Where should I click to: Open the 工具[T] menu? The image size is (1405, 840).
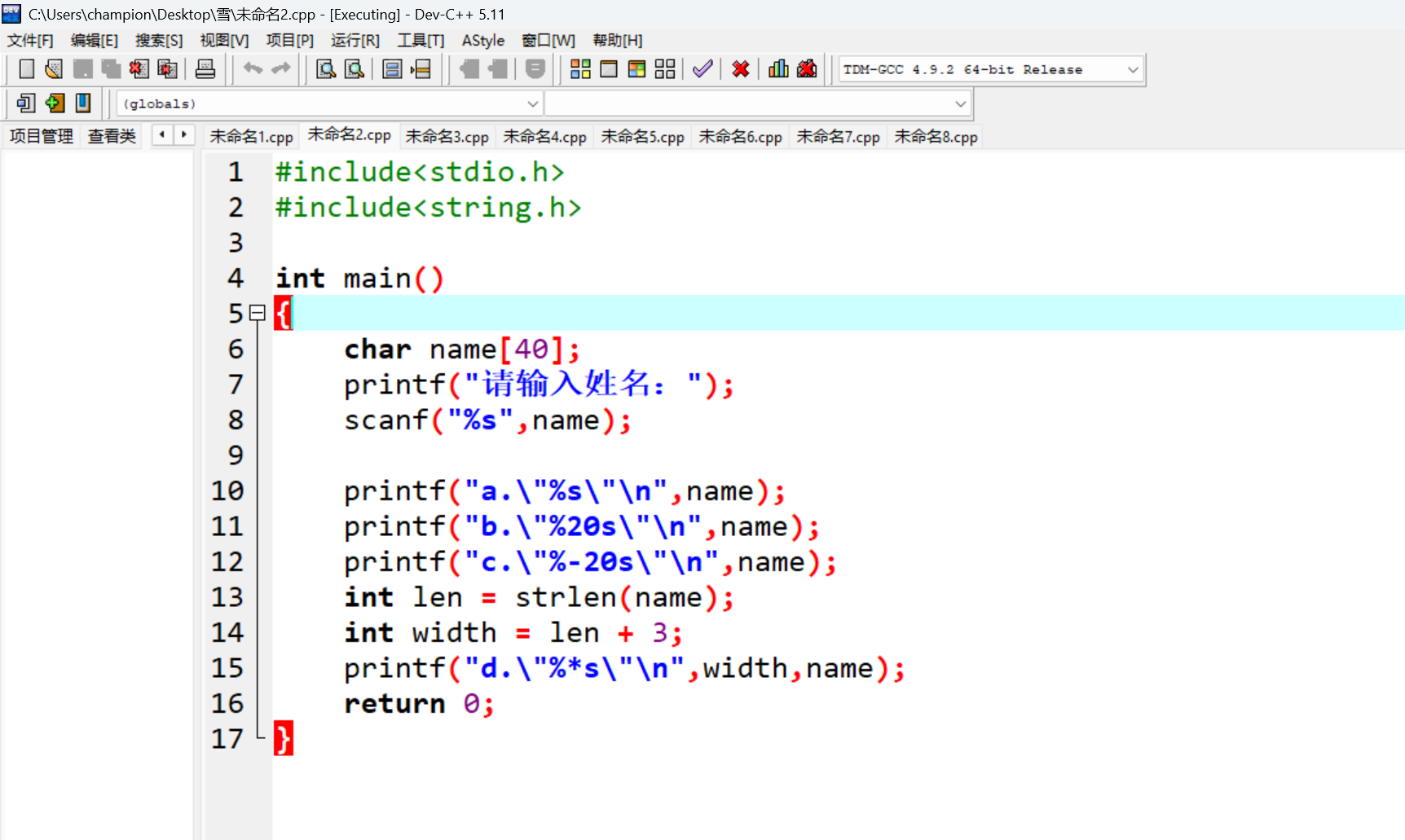(x=421, y=41)
